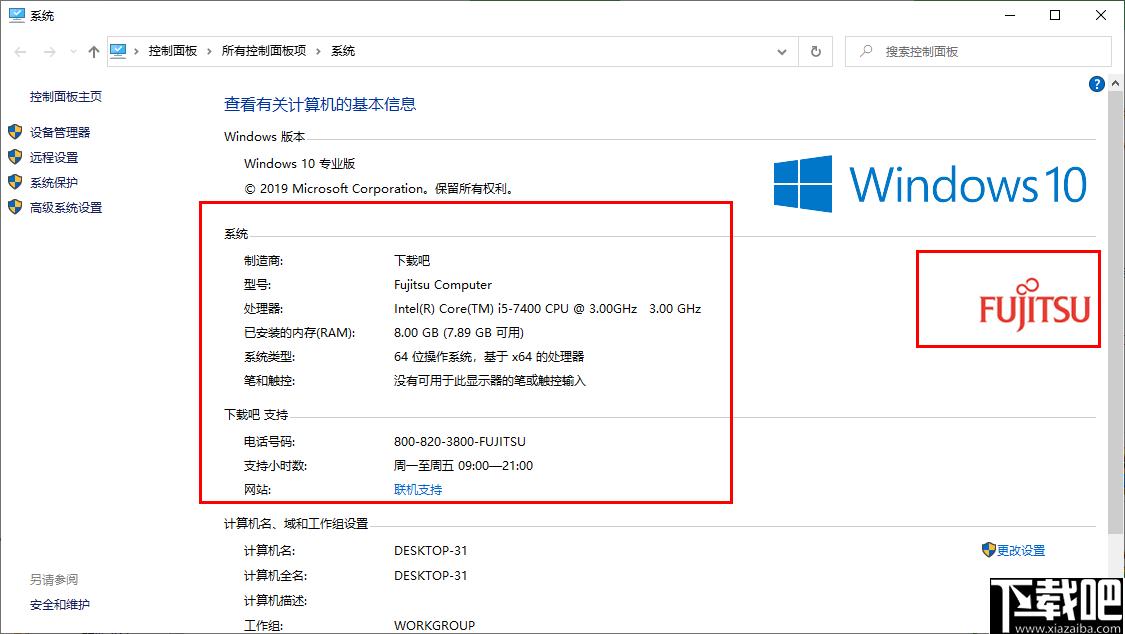Open recent locations dropdown arrow

(x=73, y=52)
